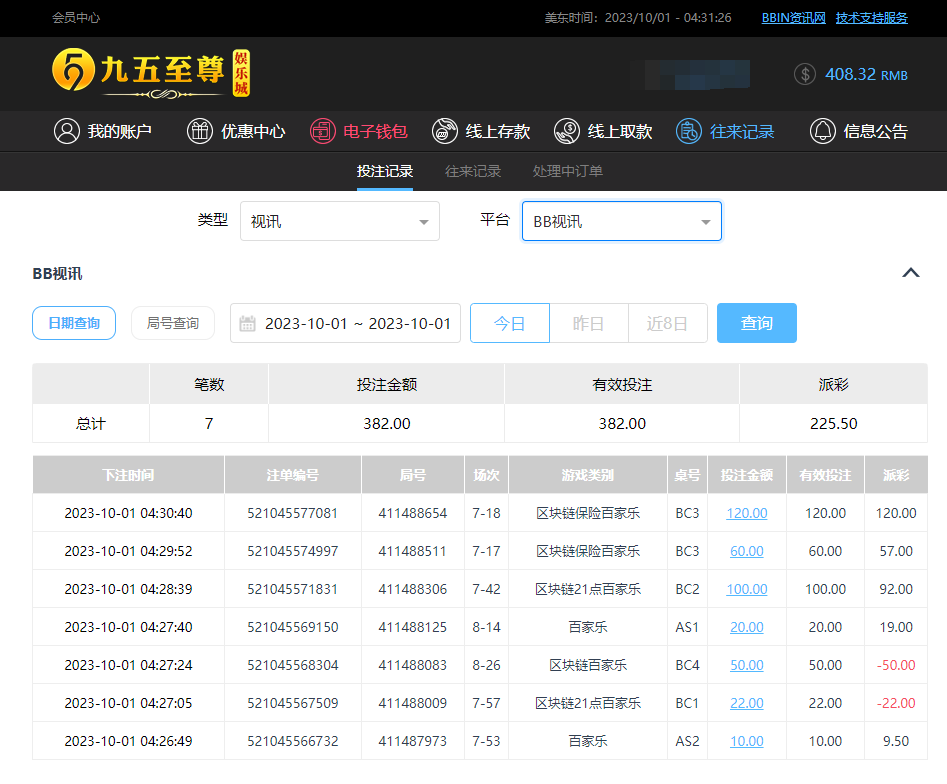Select the 电子钱包 wallet icon
Image resolution: width=947 pixels, height=784 pixels.
click(x=322, y=131)
